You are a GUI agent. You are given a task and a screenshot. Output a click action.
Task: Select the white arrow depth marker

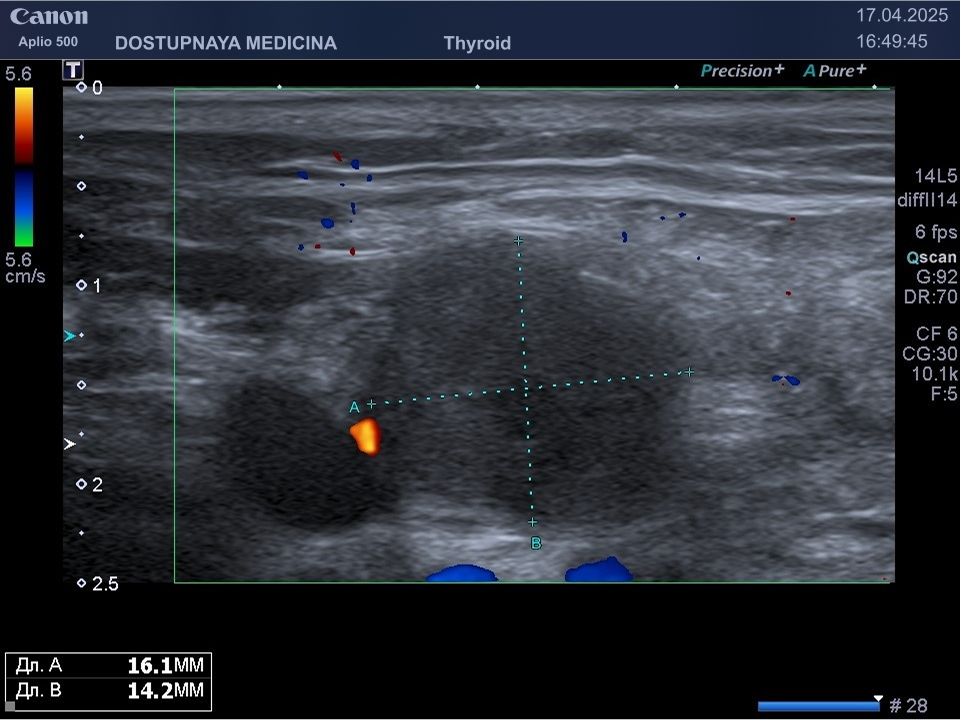pyautogui.click(x=69, y=443)
